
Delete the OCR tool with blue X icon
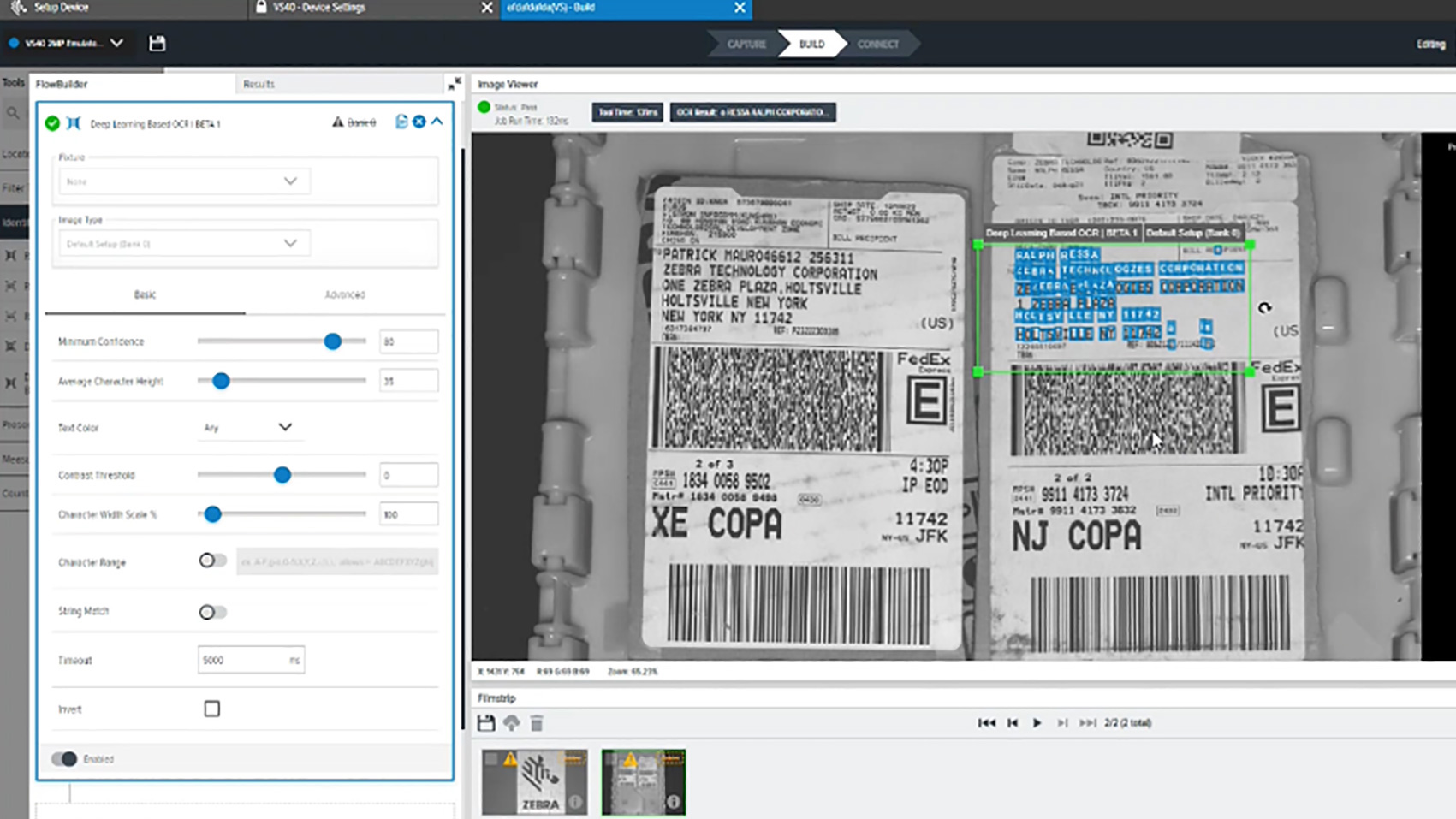[x=419, y=122]
